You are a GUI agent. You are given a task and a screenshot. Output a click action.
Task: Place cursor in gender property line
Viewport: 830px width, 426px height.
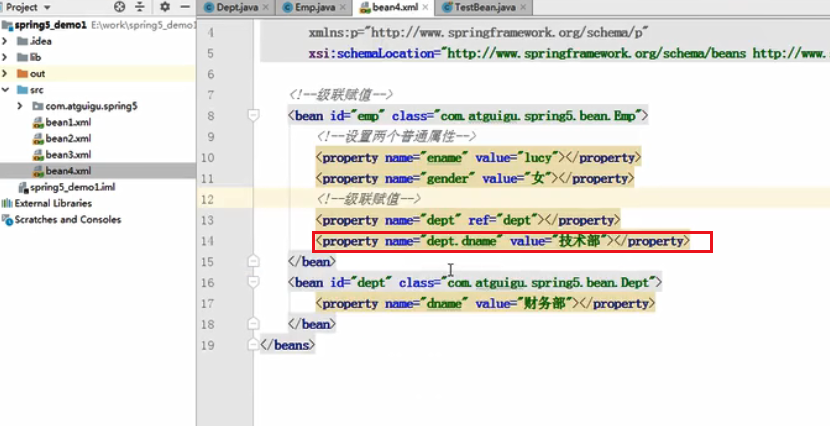(x=475, y=178)
